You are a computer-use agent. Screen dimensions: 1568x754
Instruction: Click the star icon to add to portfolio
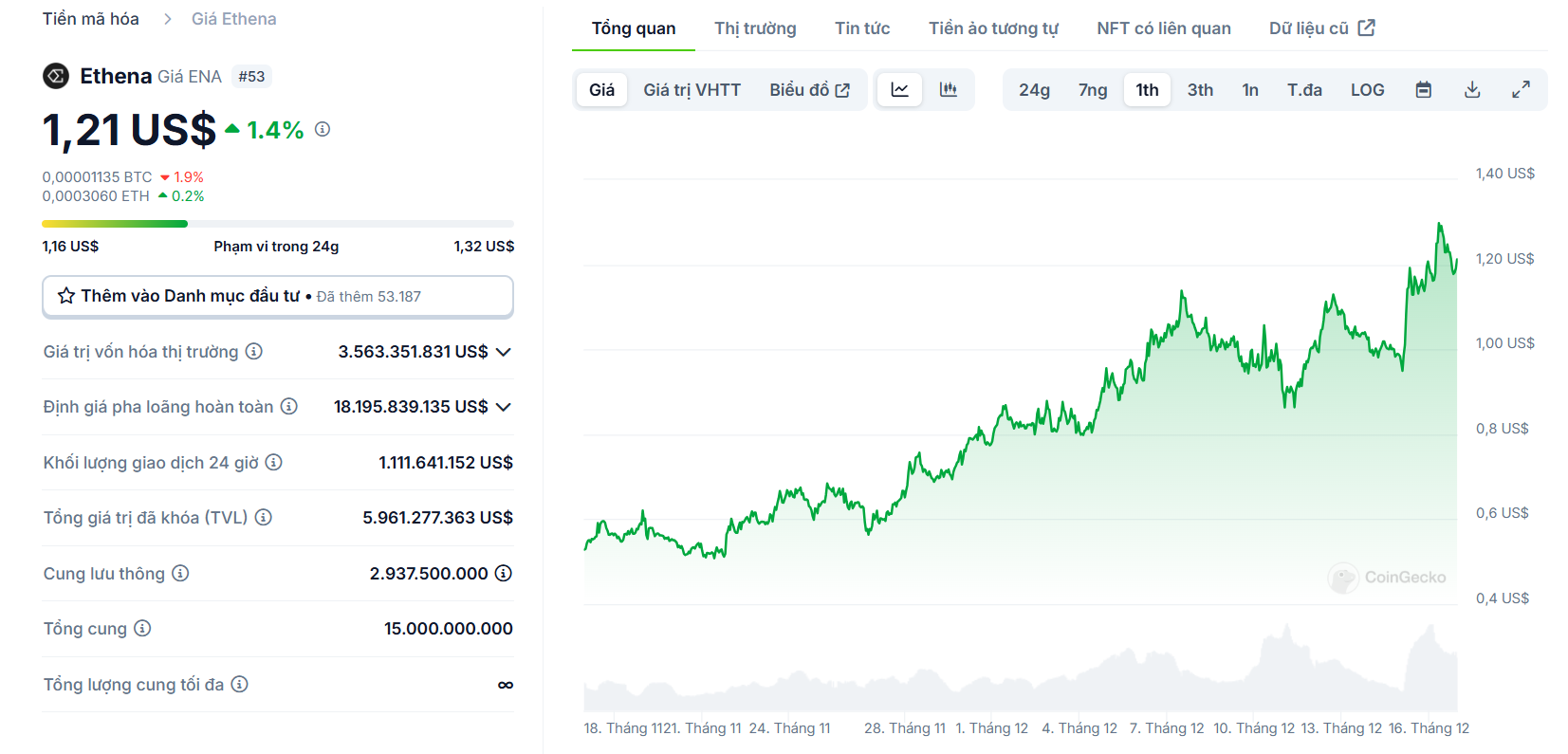[x=66, y=296]
